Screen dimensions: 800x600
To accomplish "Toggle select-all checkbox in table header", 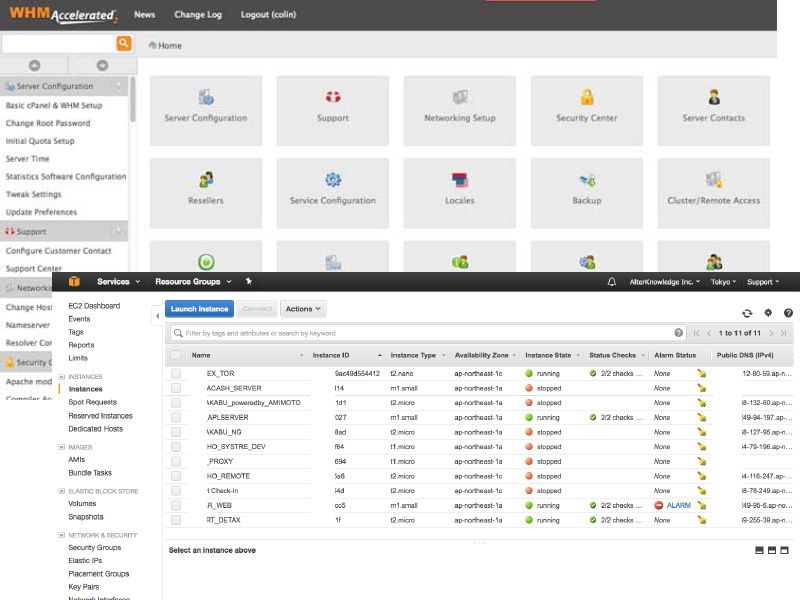I will 176,355.
